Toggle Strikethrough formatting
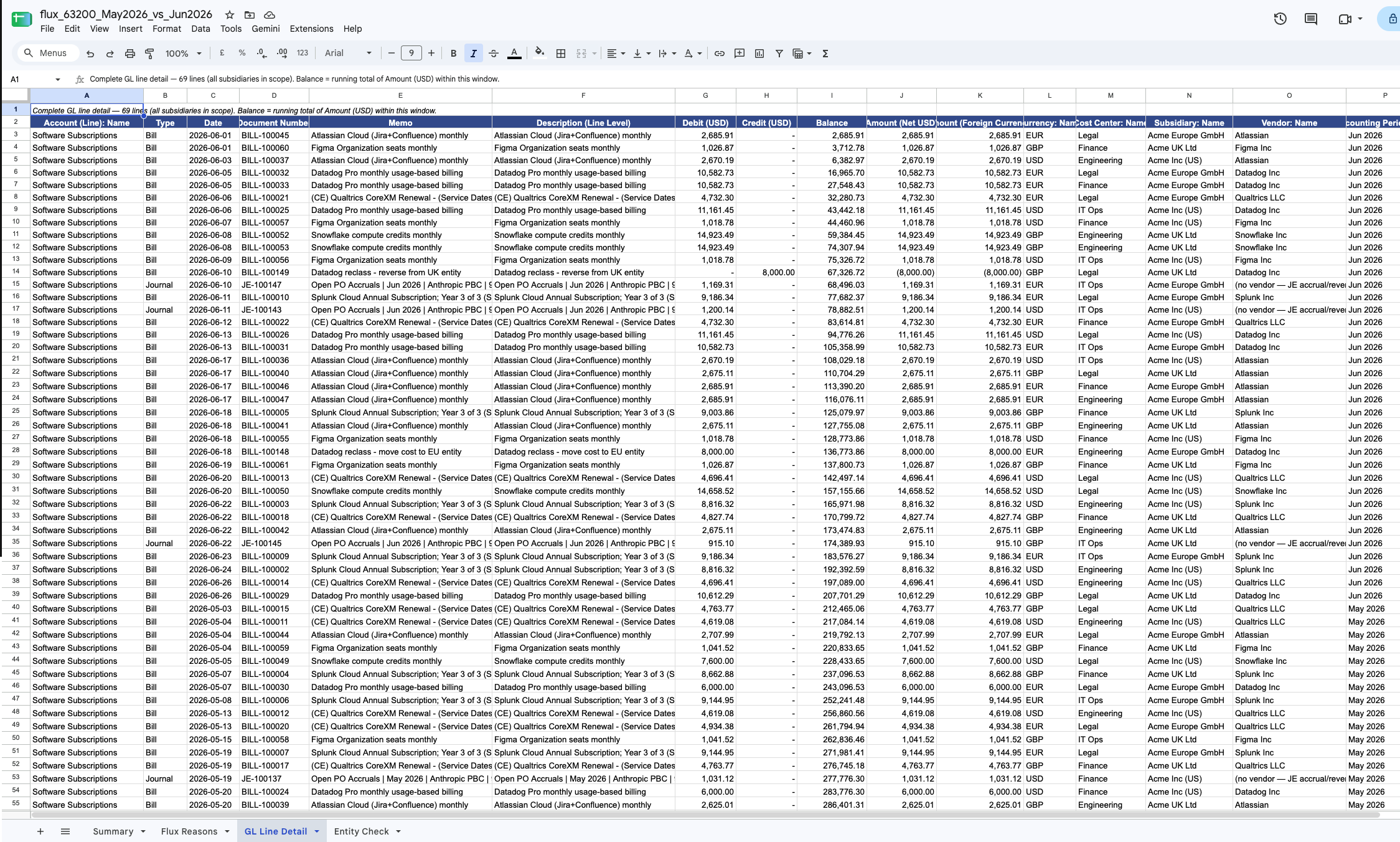Screen dimensions: 1400x842 (494, 54)
